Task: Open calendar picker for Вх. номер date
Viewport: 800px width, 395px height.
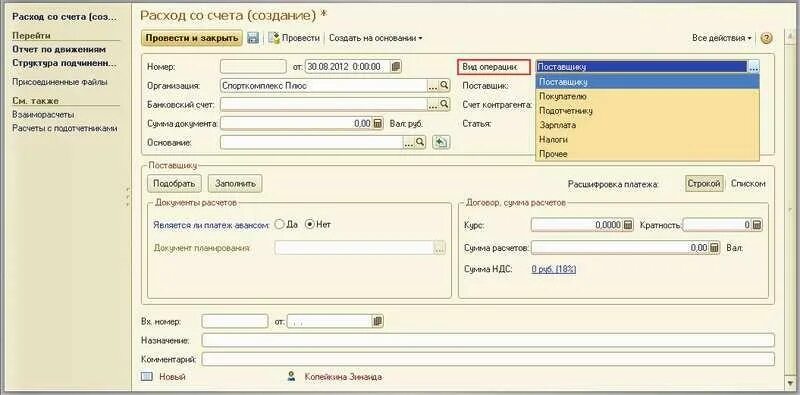Action: pyautogui.click(x=378, y=322)
